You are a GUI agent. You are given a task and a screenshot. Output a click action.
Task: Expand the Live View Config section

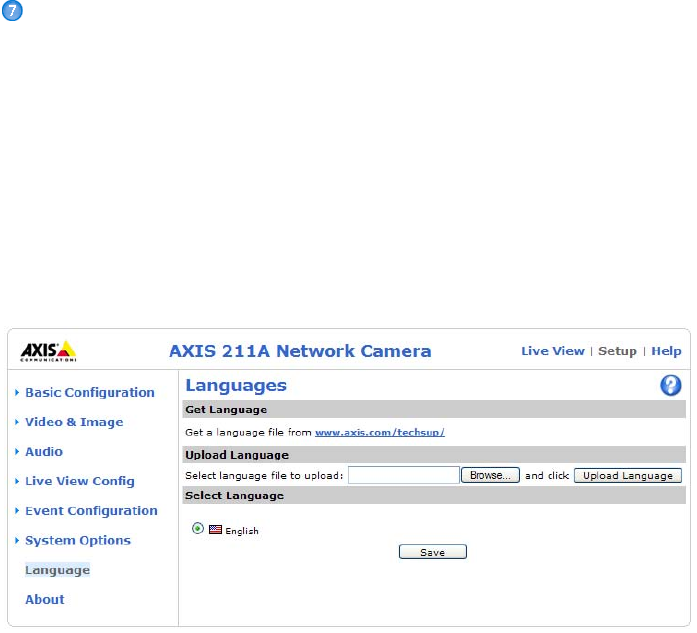[79, 481]
